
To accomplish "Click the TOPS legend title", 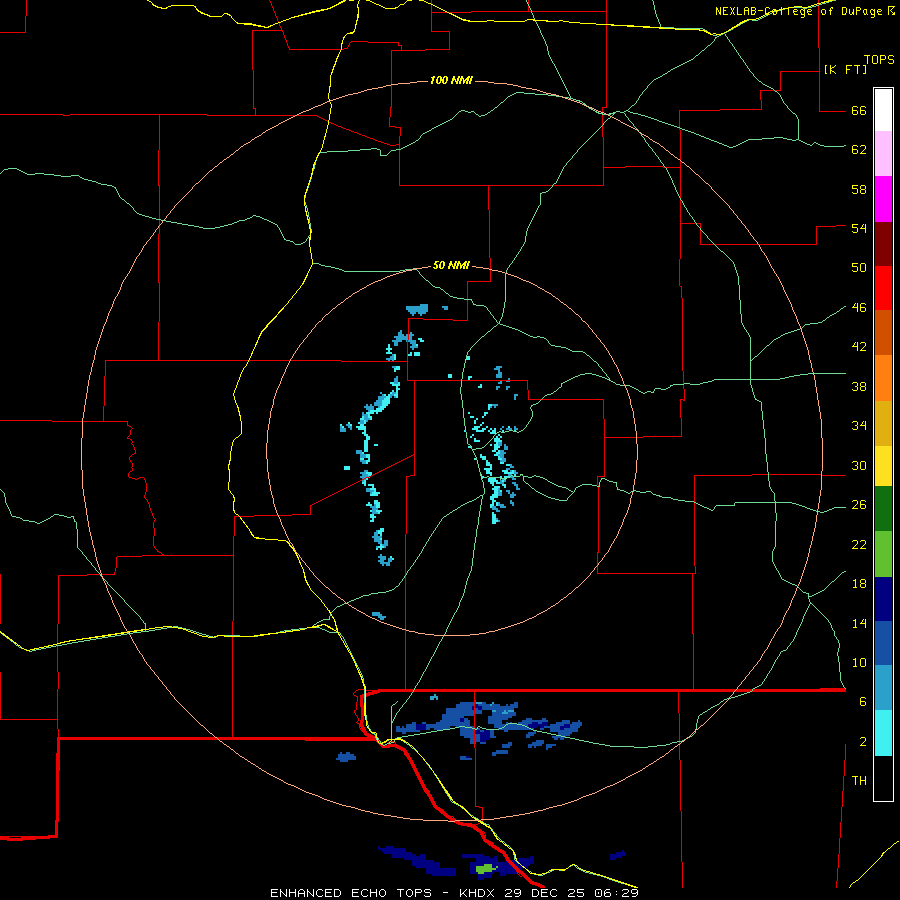I will point(879,59).
